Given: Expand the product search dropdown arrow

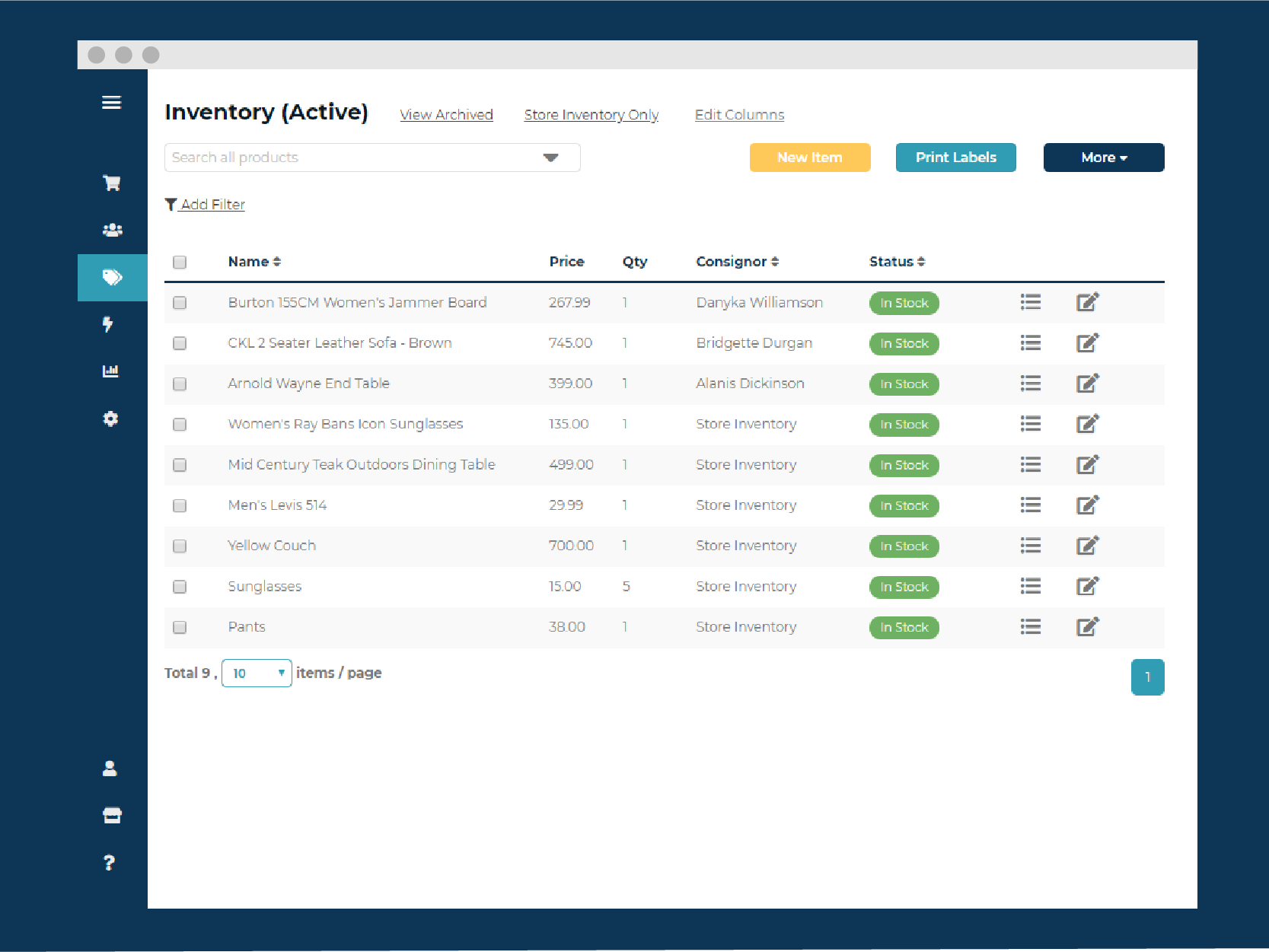Looking at the screenshot, I should pos(550,158).
